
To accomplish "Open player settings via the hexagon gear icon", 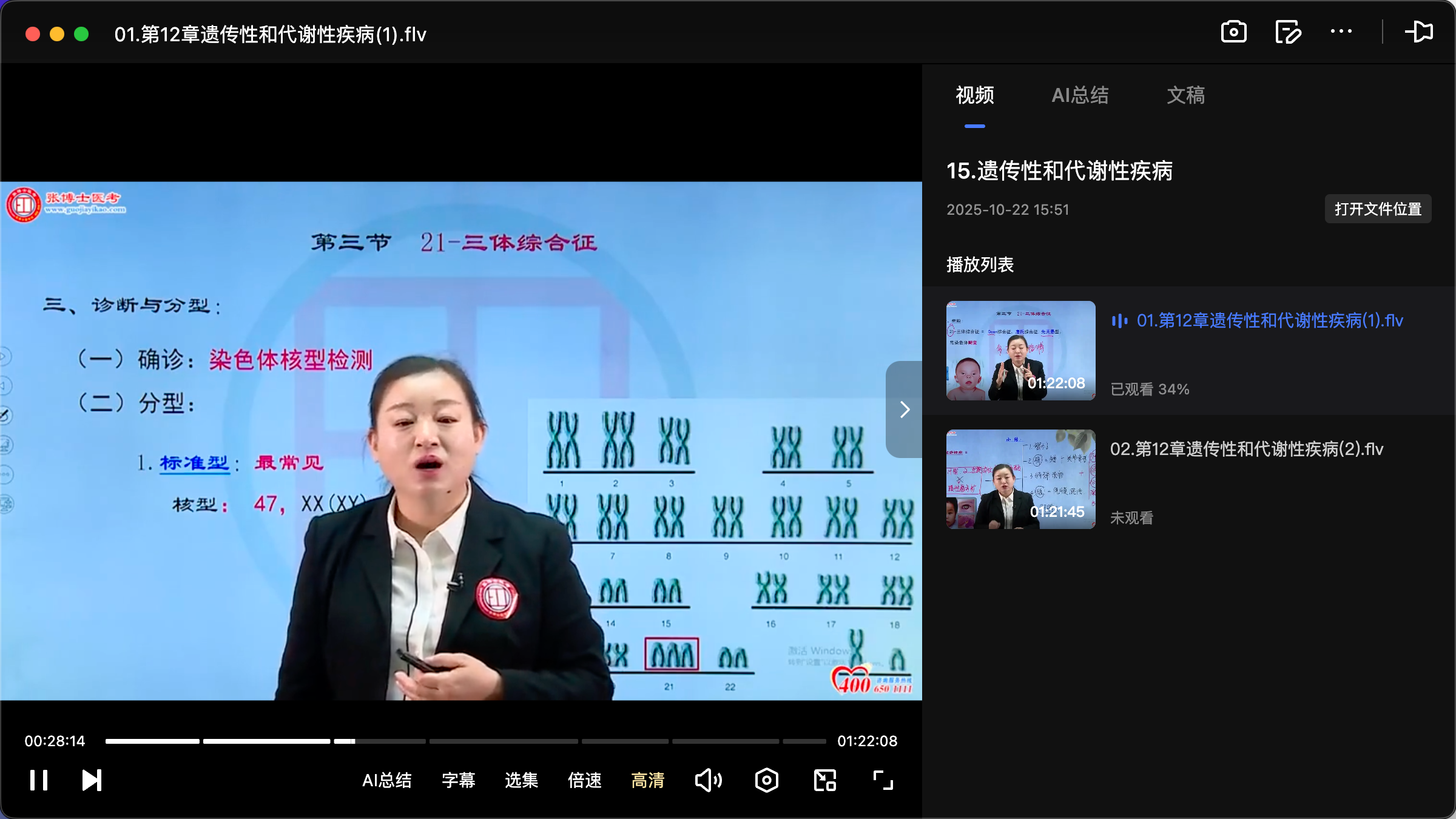I will pos(766,780).
